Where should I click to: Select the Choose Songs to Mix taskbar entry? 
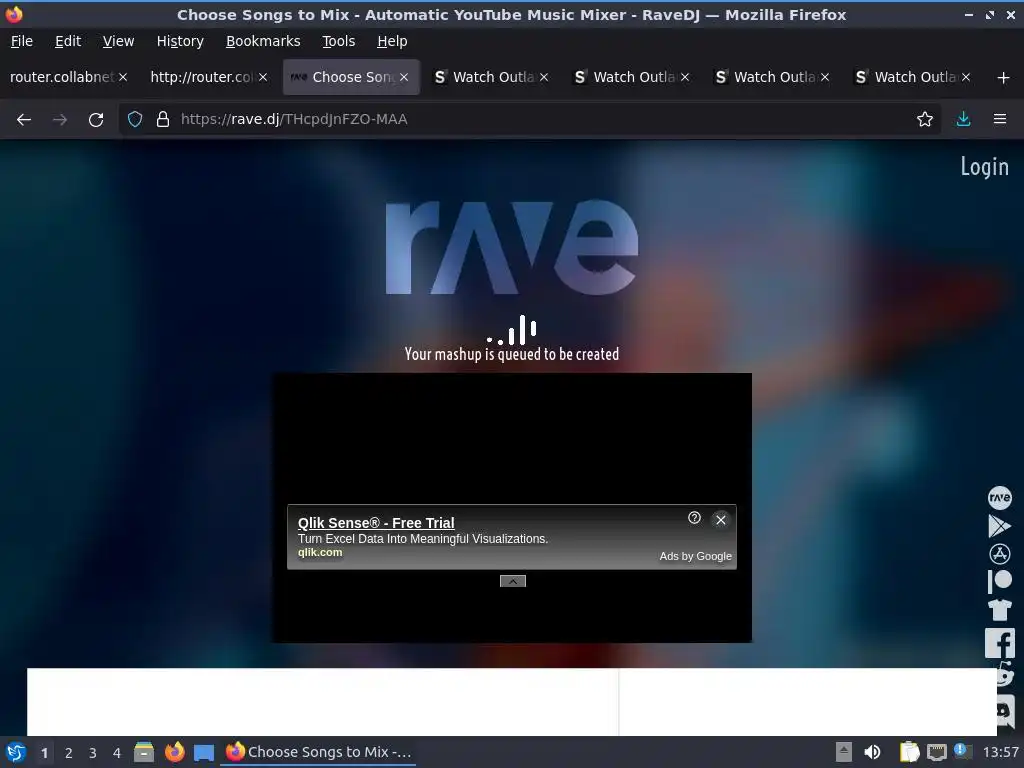pos(319,752)
